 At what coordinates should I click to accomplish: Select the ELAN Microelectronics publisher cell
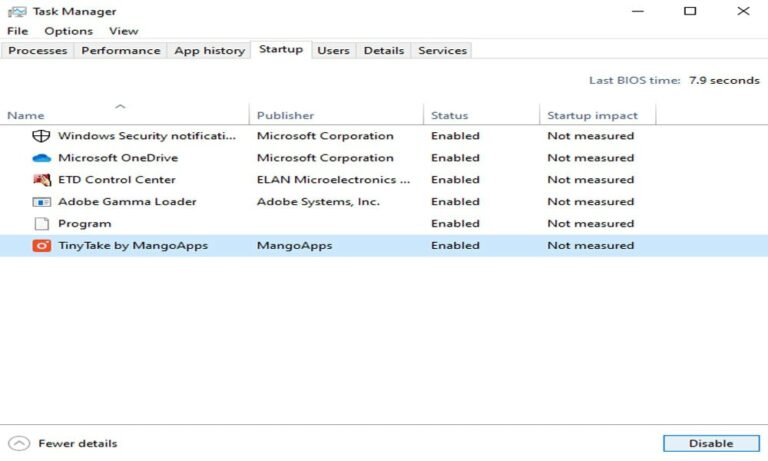[x=333, y=180]
